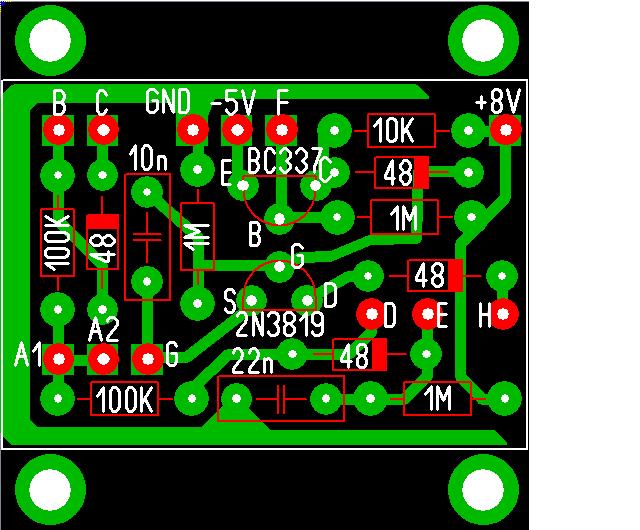The image size is (640, 530).
Task: Select the 2N3819 gate pad marked G
Action: 280,267
